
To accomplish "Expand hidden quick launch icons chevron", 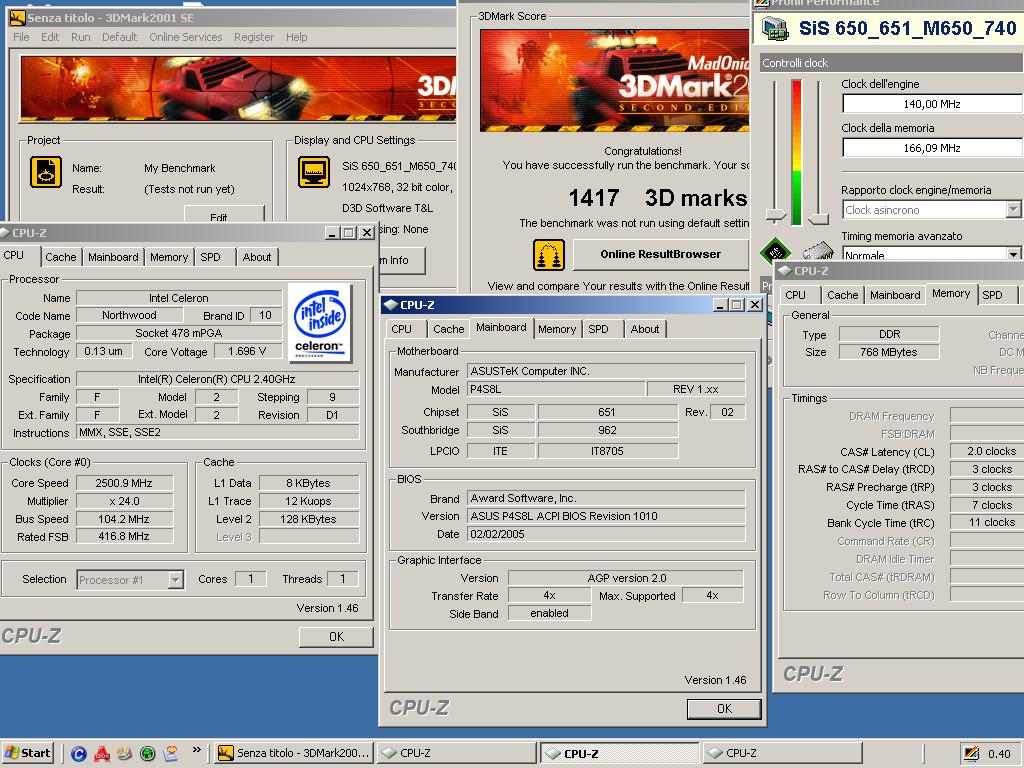I will 197,750.
